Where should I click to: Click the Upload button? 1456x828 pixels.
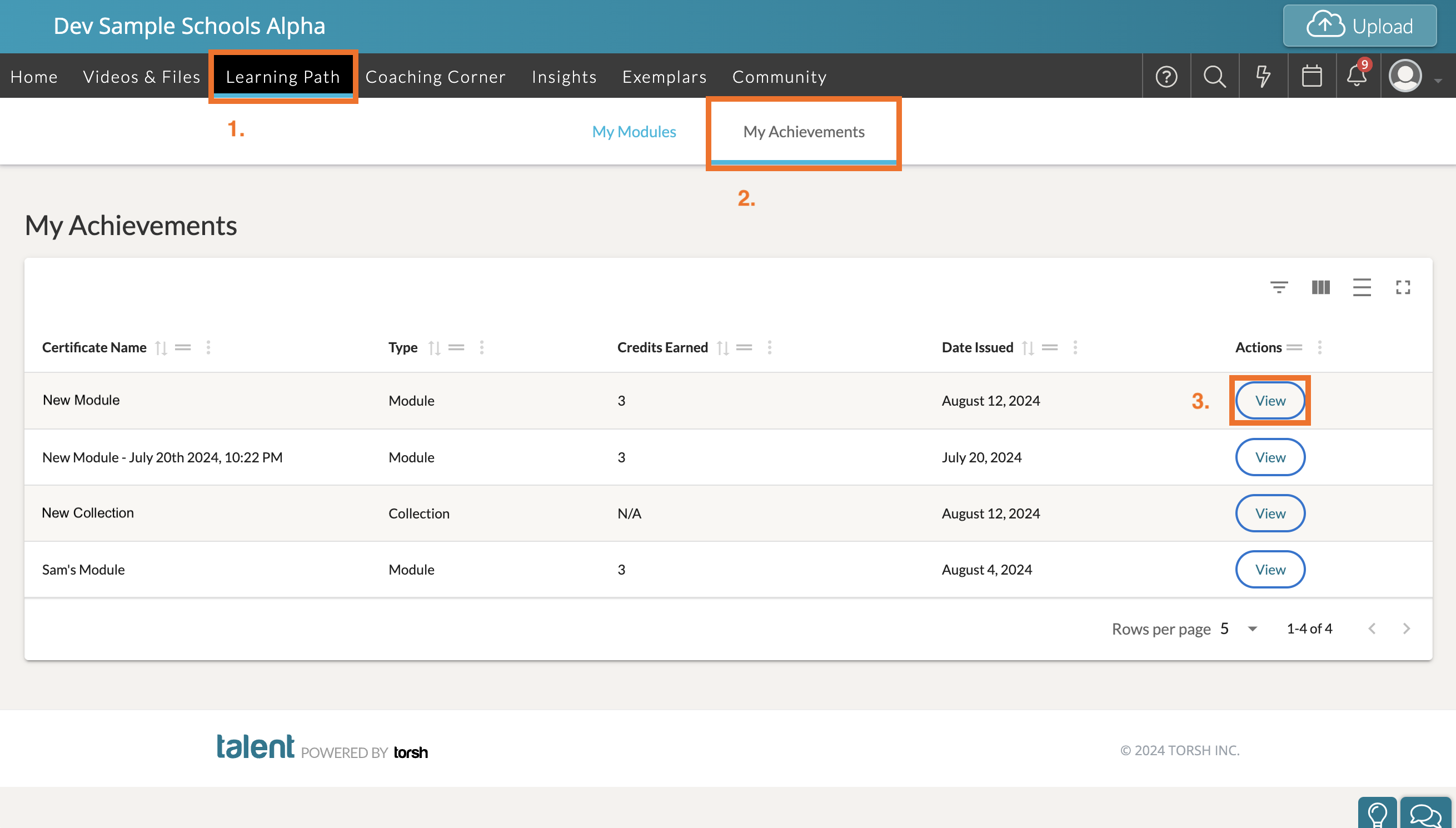click(x=1359, y=26)
